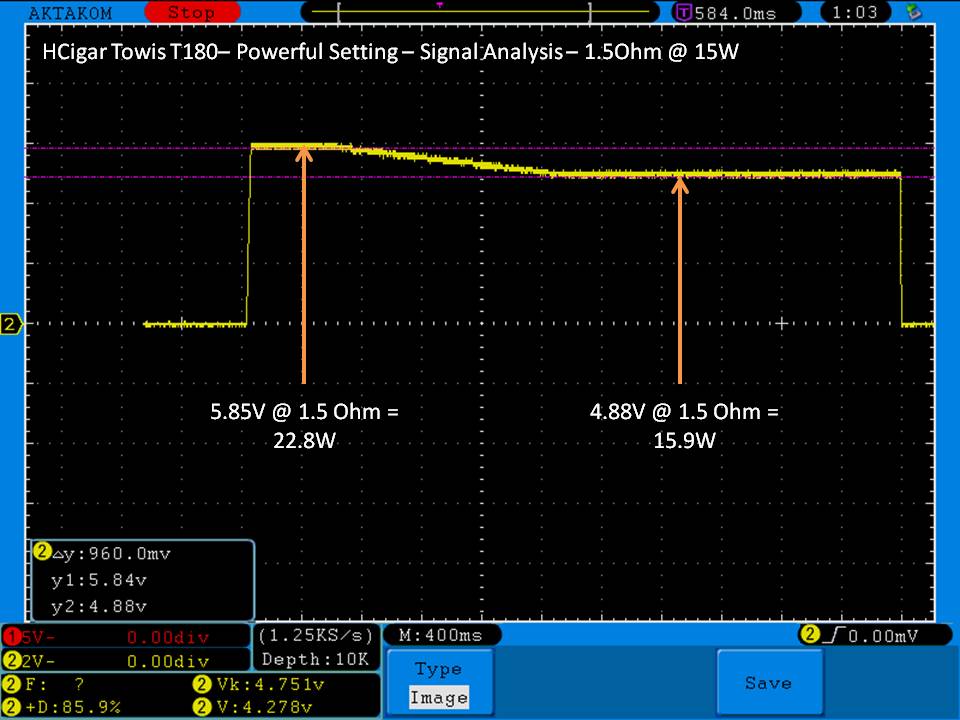Click the 1:03 clock readout
960x720 pixels.
coord(855,12)
